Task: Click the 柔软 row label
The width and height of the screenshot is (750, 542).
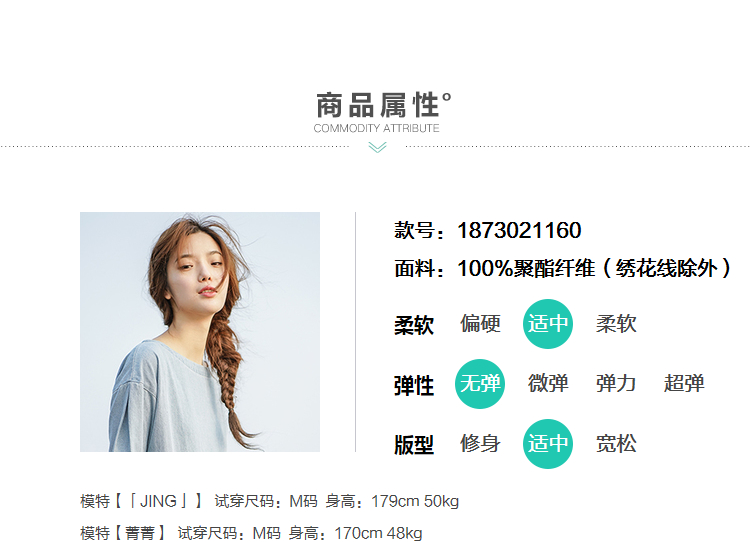Action: [414, 325]
